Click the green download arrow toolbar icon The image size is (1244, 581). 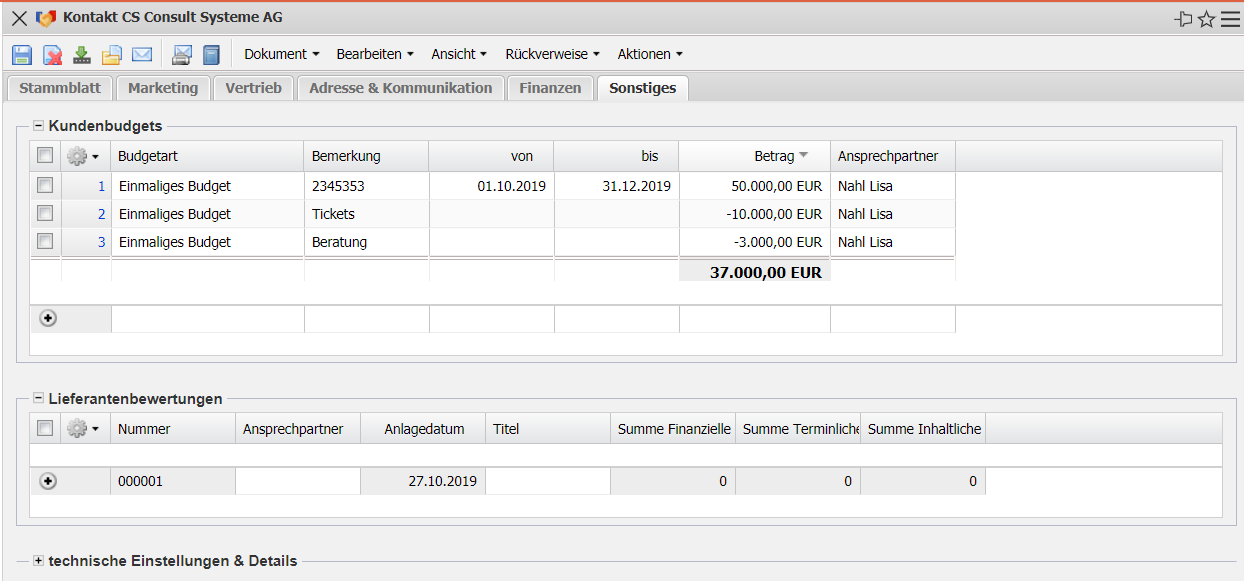click(x=82, y=55)
